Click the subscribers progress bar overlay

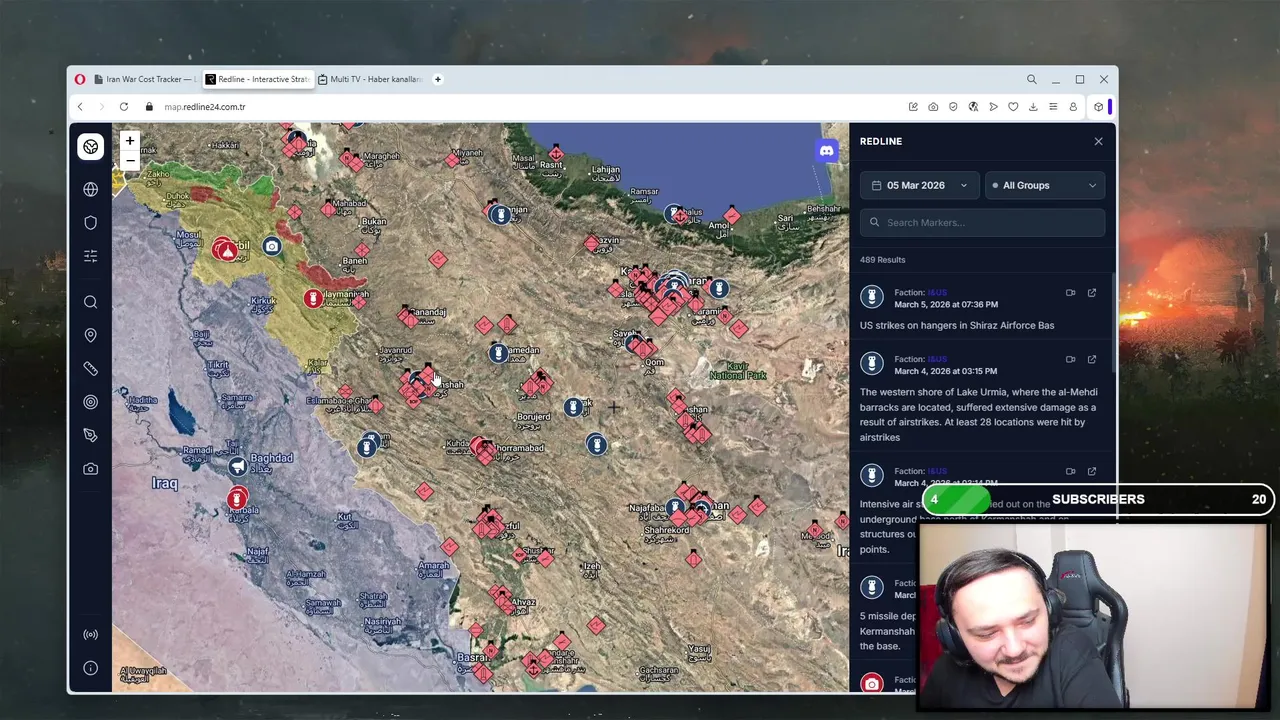[x=1098, y=499]
